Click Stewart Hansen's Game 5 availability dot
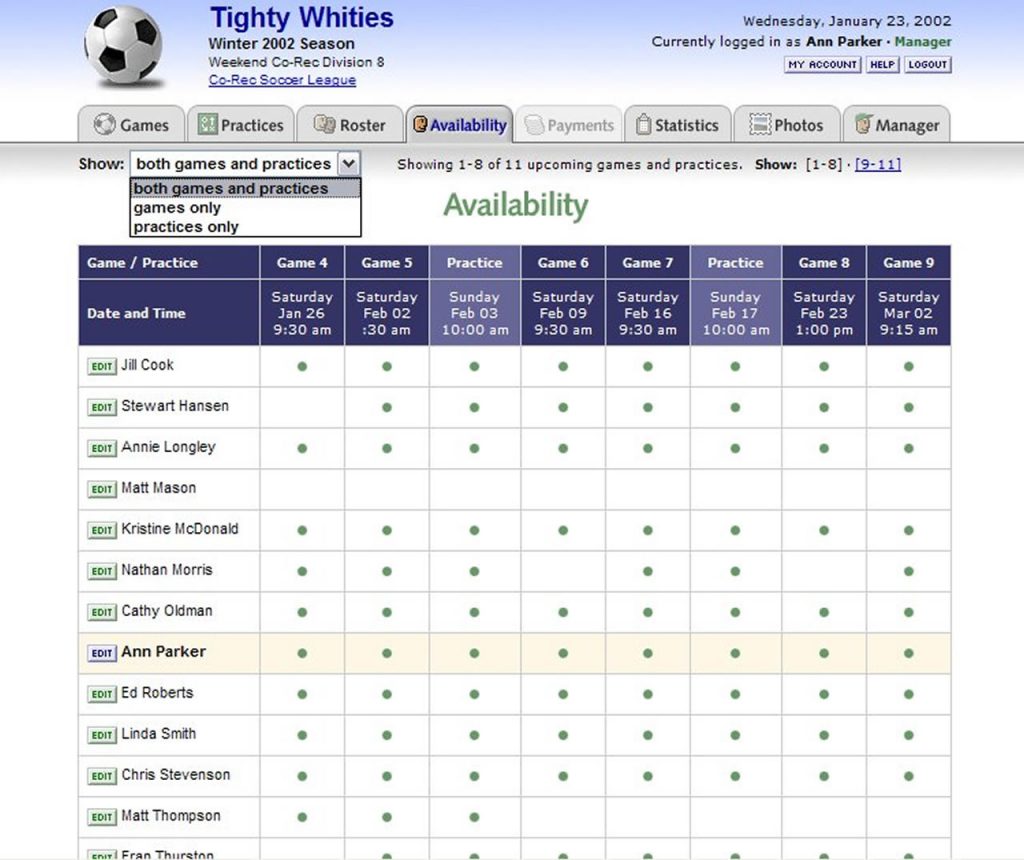1024x860 pixels. [x=387, y=407]
